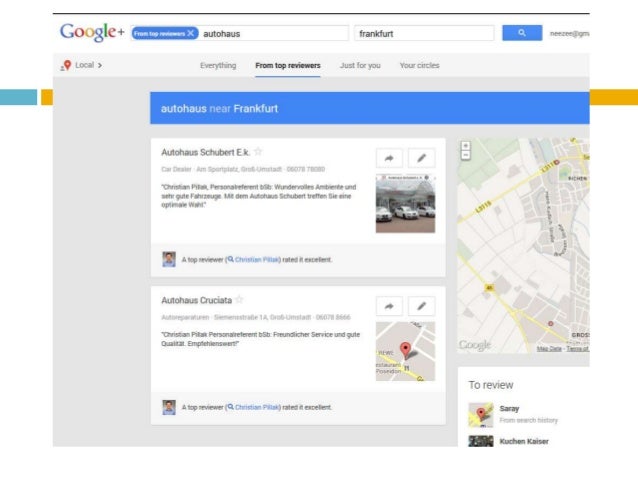Click the lower red marker on the map
This screenshot has width=638, height=479.
click(551, 324)
